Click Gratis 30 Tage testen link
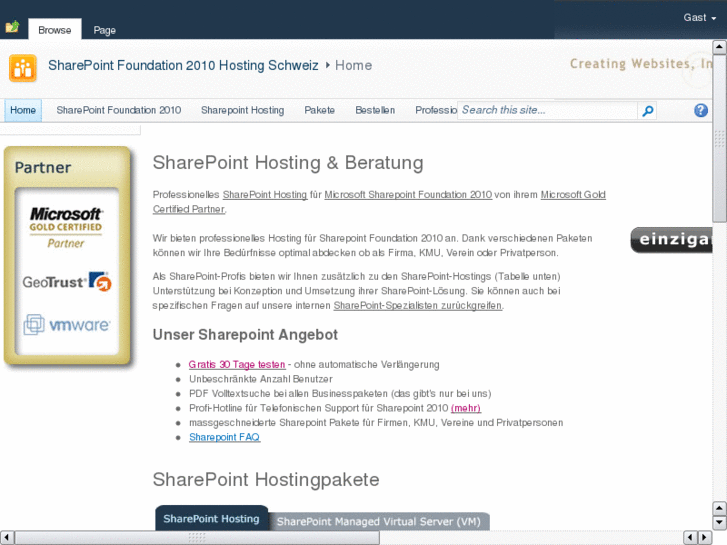 (x=237, y=365)
